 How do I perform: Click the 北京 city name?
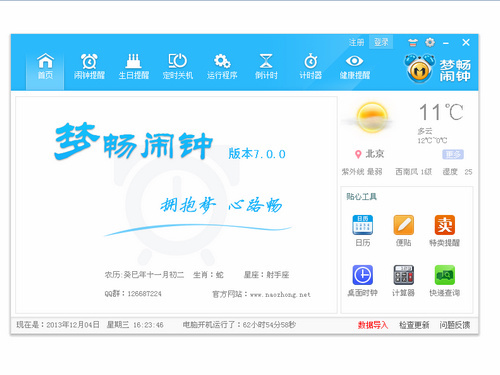tap(375, 154)
